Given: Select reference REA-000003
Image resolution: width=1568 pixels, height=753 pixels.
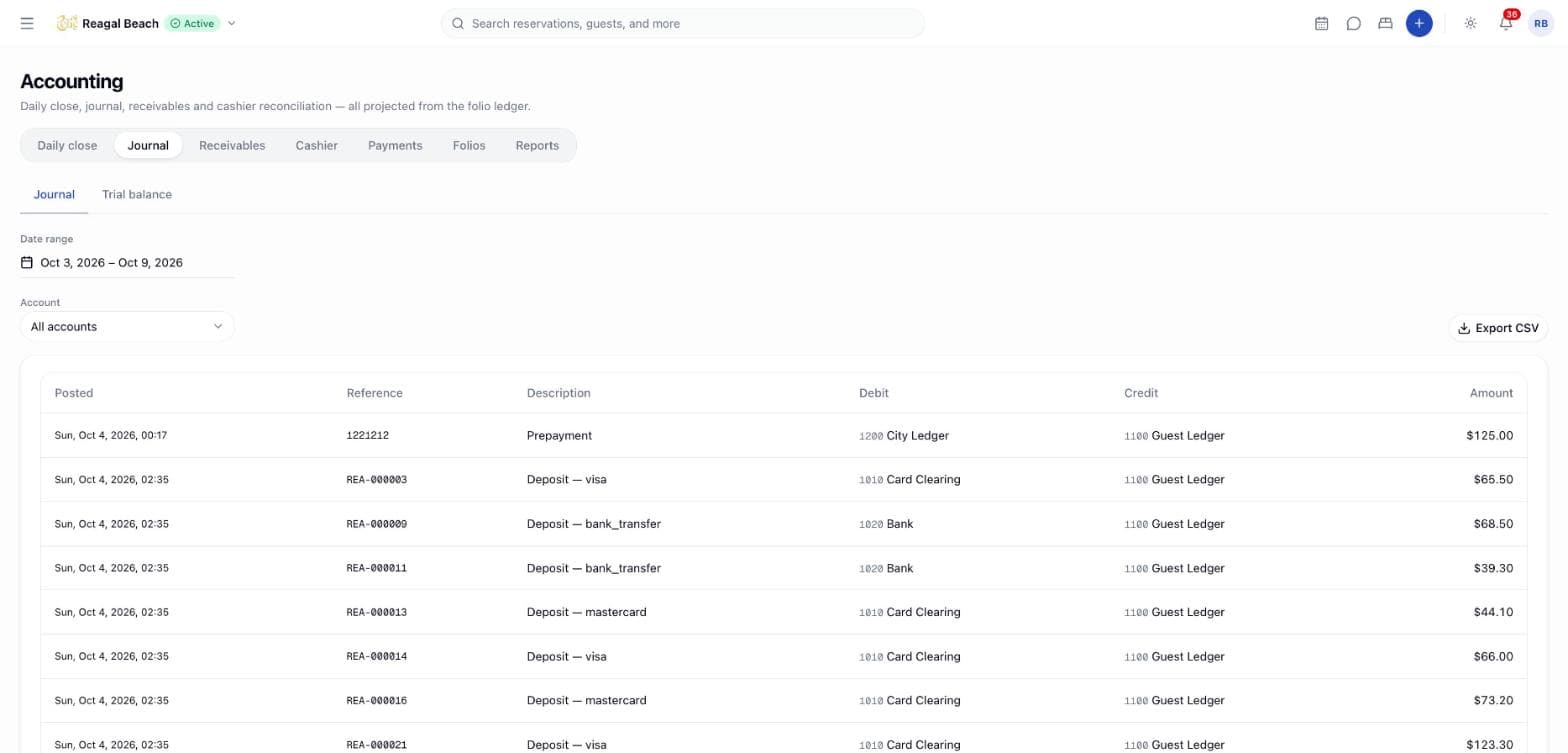Looking at the screenshot, I should (377, 480).
